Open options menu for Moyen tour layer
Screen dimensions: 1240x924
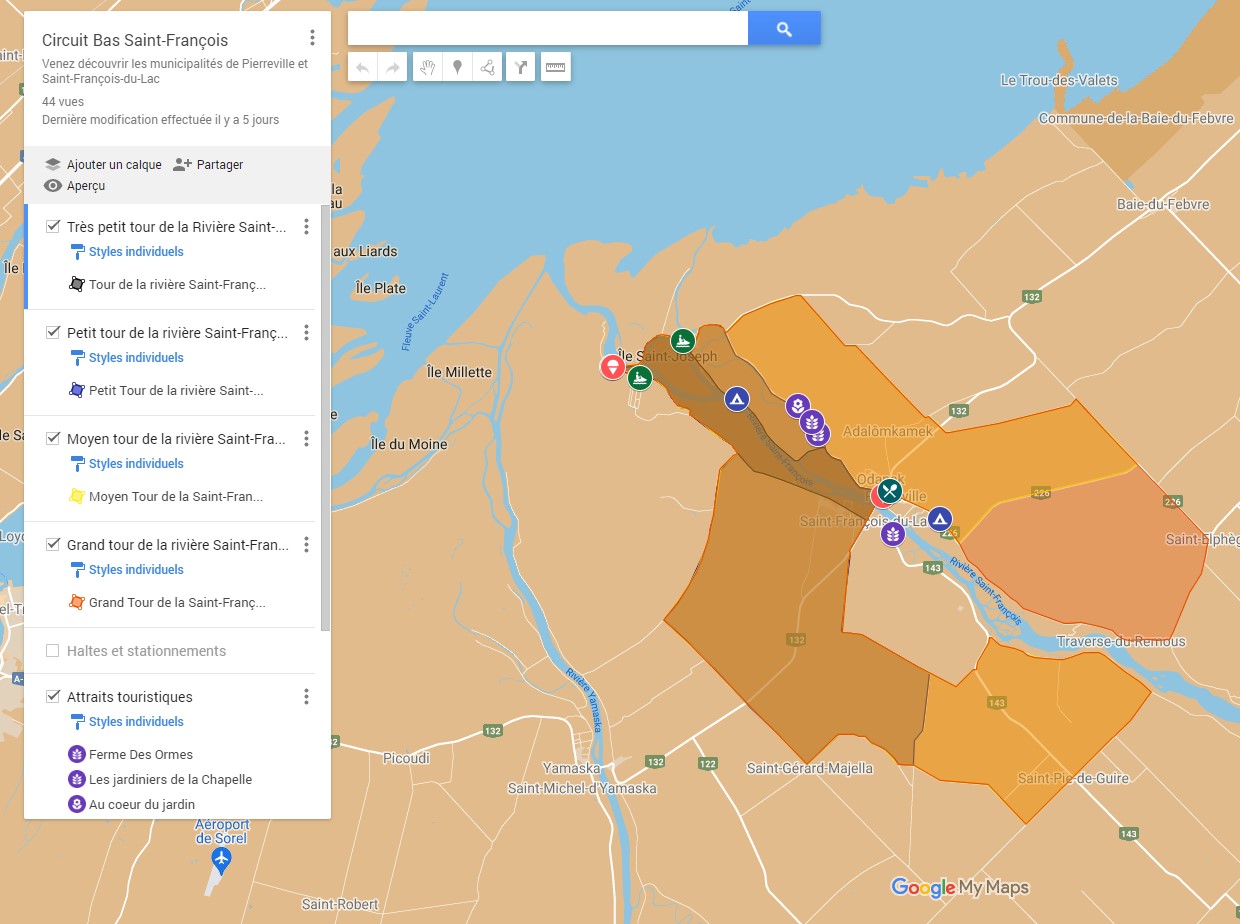coord(306,439)
